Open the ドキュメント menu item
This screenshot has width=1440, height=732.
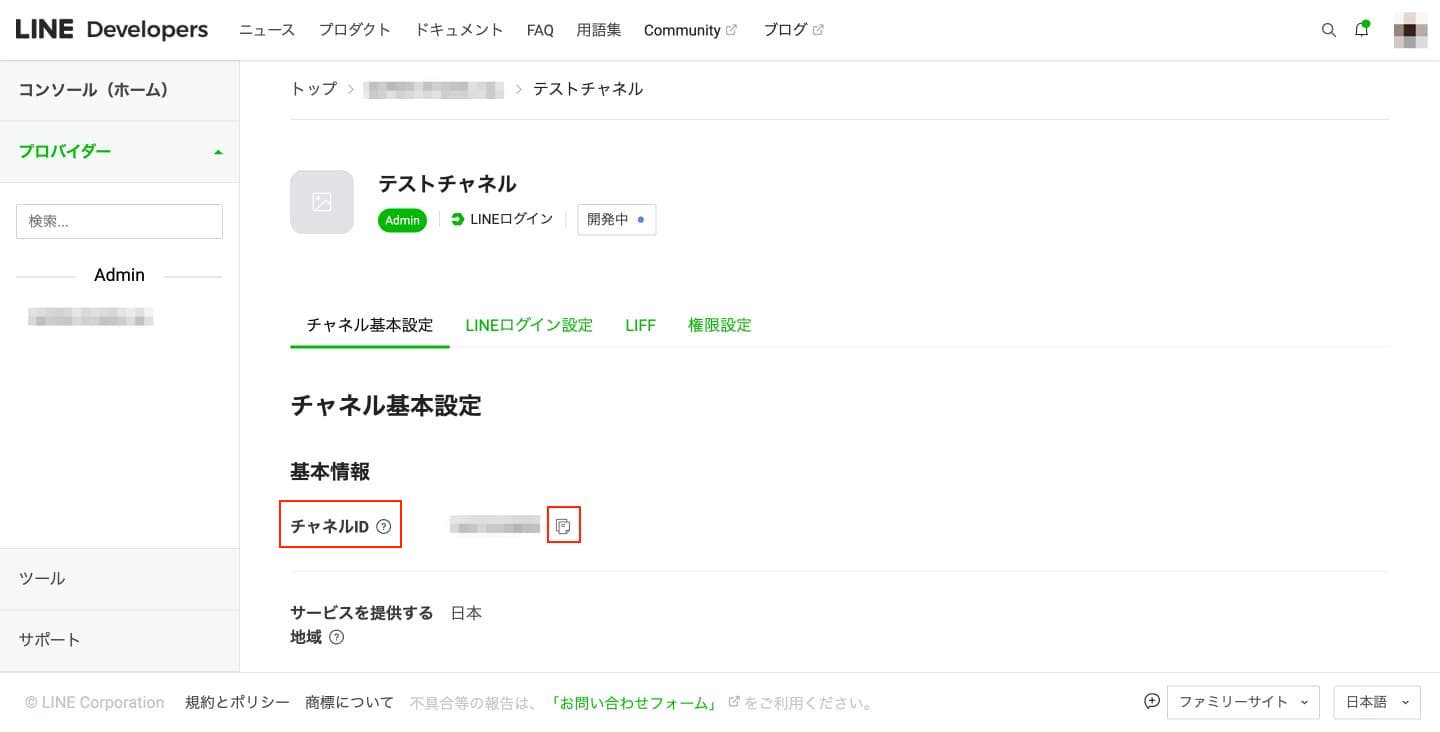tap(459, 30)
